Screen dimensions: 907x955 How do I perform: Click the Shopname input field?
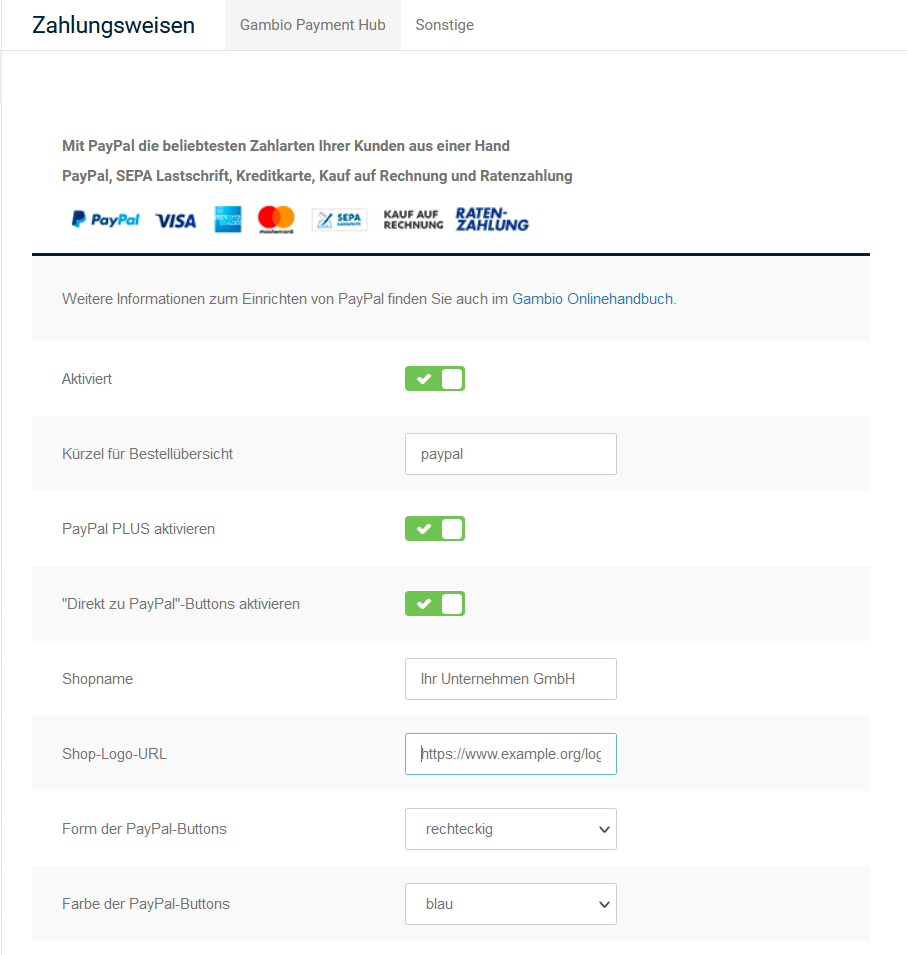[511, 679]
